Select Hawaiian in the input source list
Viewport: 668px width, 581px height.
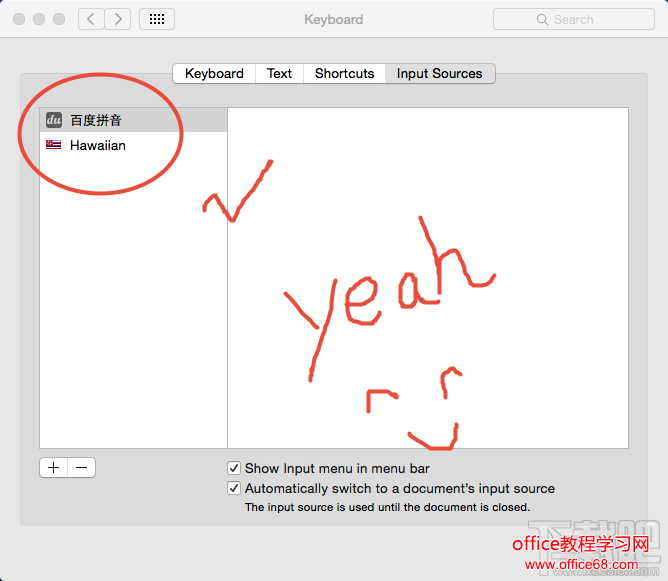coord(98,145)
